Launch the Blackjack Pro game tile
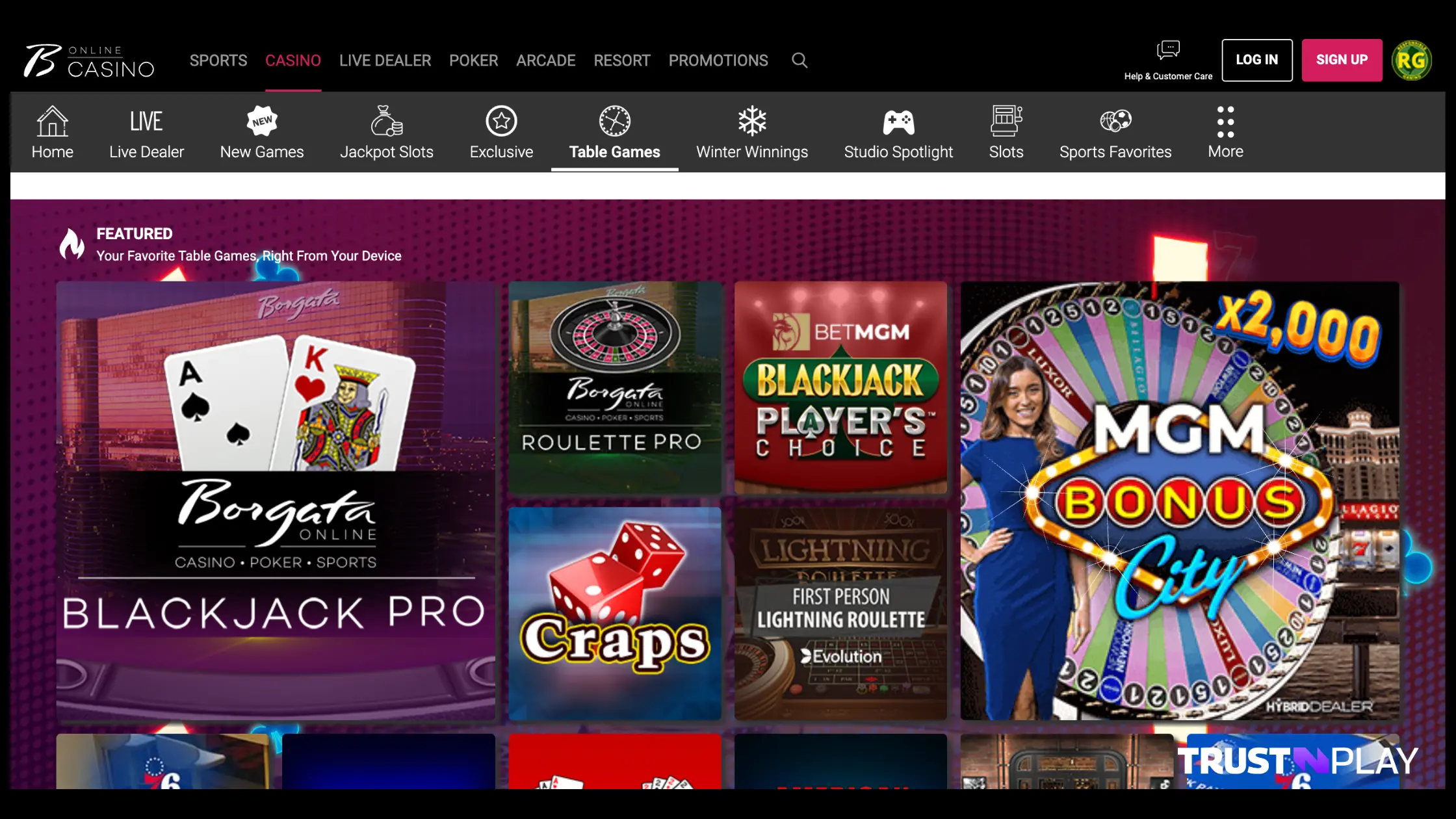The height and width of the screenshot is (819, 1456). pos(276,500)
